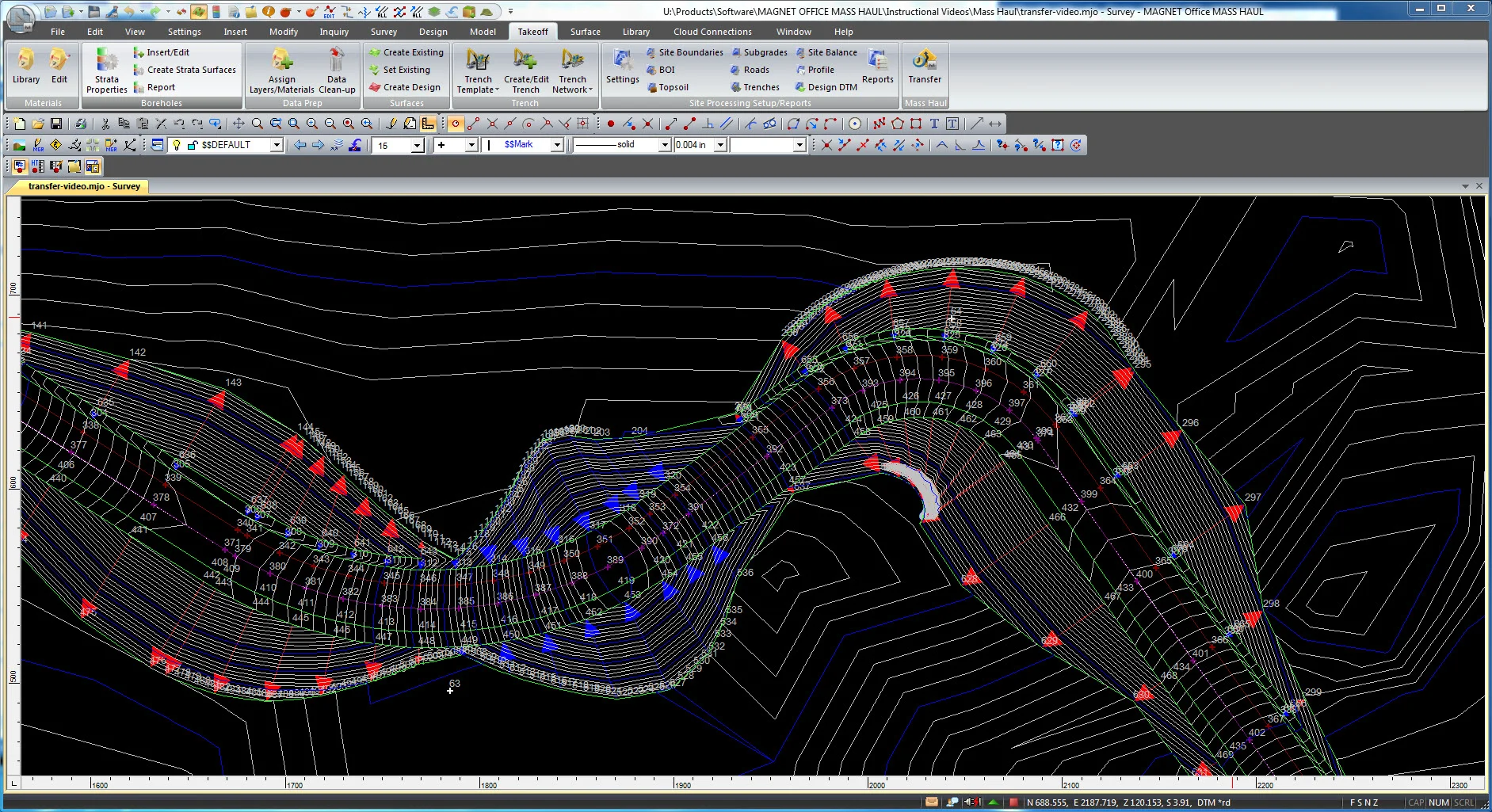The image size is (1492, 812).
Task: Expand the $$DEFAULT layer dropdown
Action: 277,145
